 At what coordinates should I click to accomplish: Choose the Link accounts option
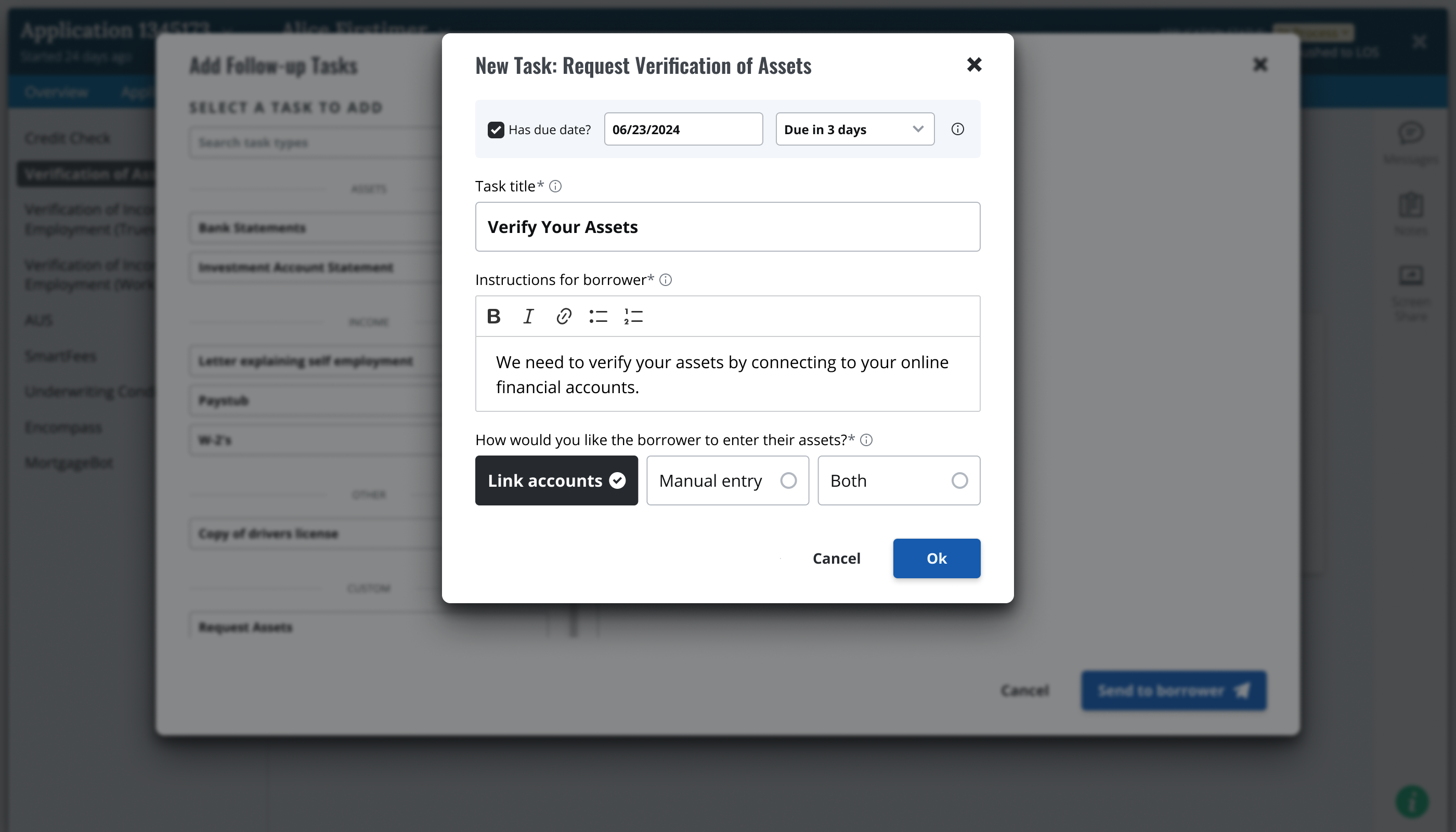click(x=556, y=480)
